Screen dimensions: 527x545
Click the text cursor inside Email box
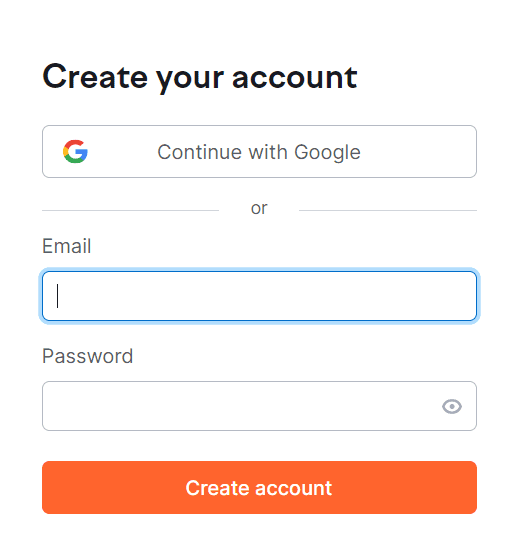click(x=57, y=296)
